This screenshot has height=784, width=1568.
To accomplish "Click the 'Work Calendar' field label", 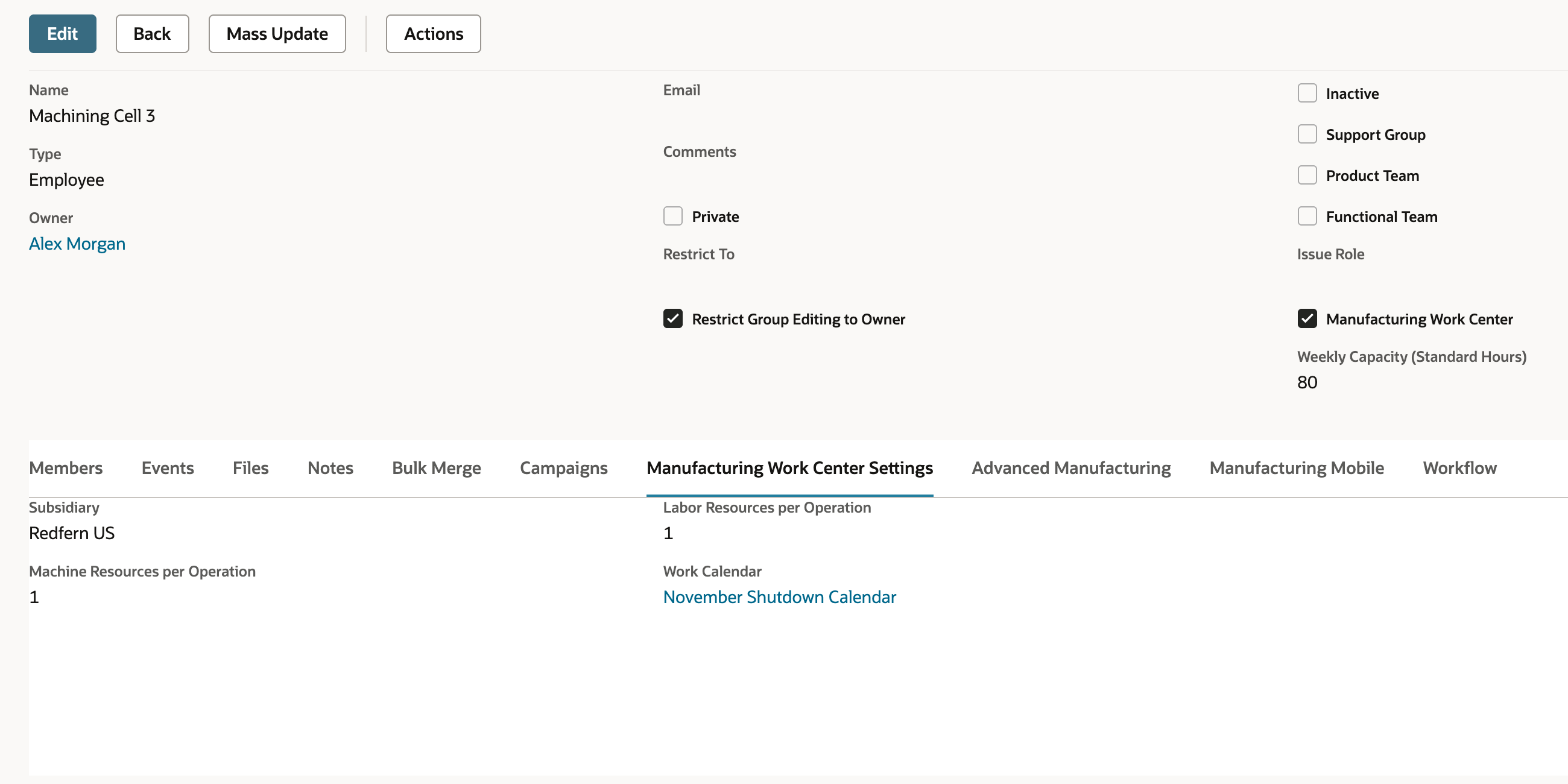I will click(x=712, y=571).
